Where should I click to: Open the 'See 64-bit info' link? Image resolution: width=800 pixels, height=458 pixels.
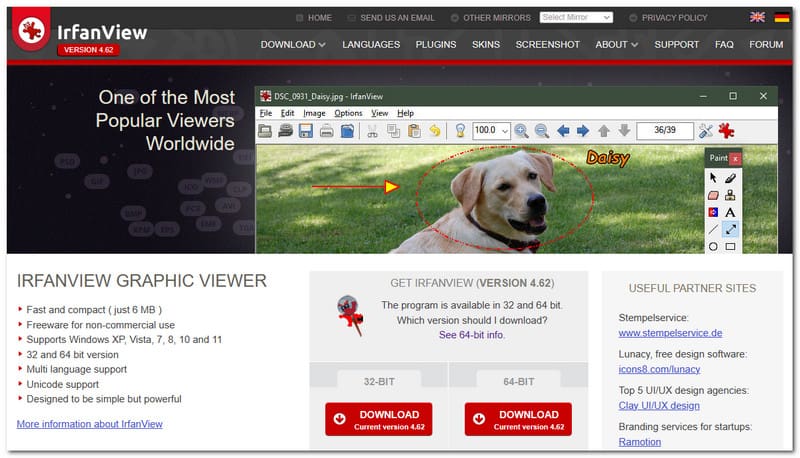coord(471,335)
